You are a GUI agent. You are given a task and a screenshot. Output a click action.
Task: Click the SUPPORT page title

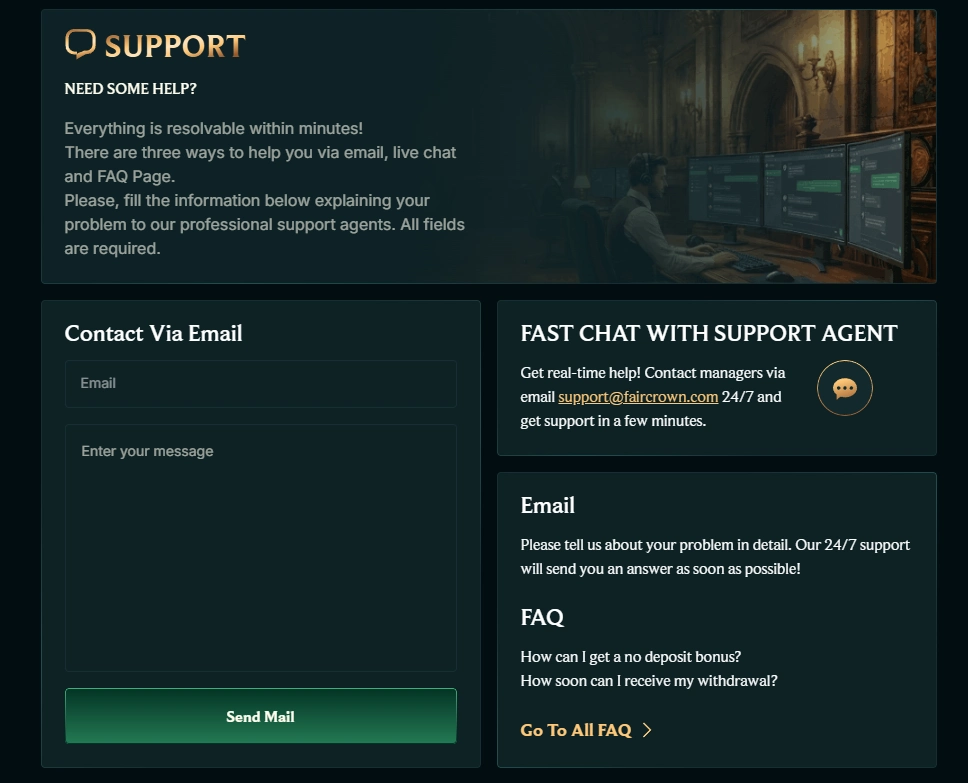tap(174, 46)
